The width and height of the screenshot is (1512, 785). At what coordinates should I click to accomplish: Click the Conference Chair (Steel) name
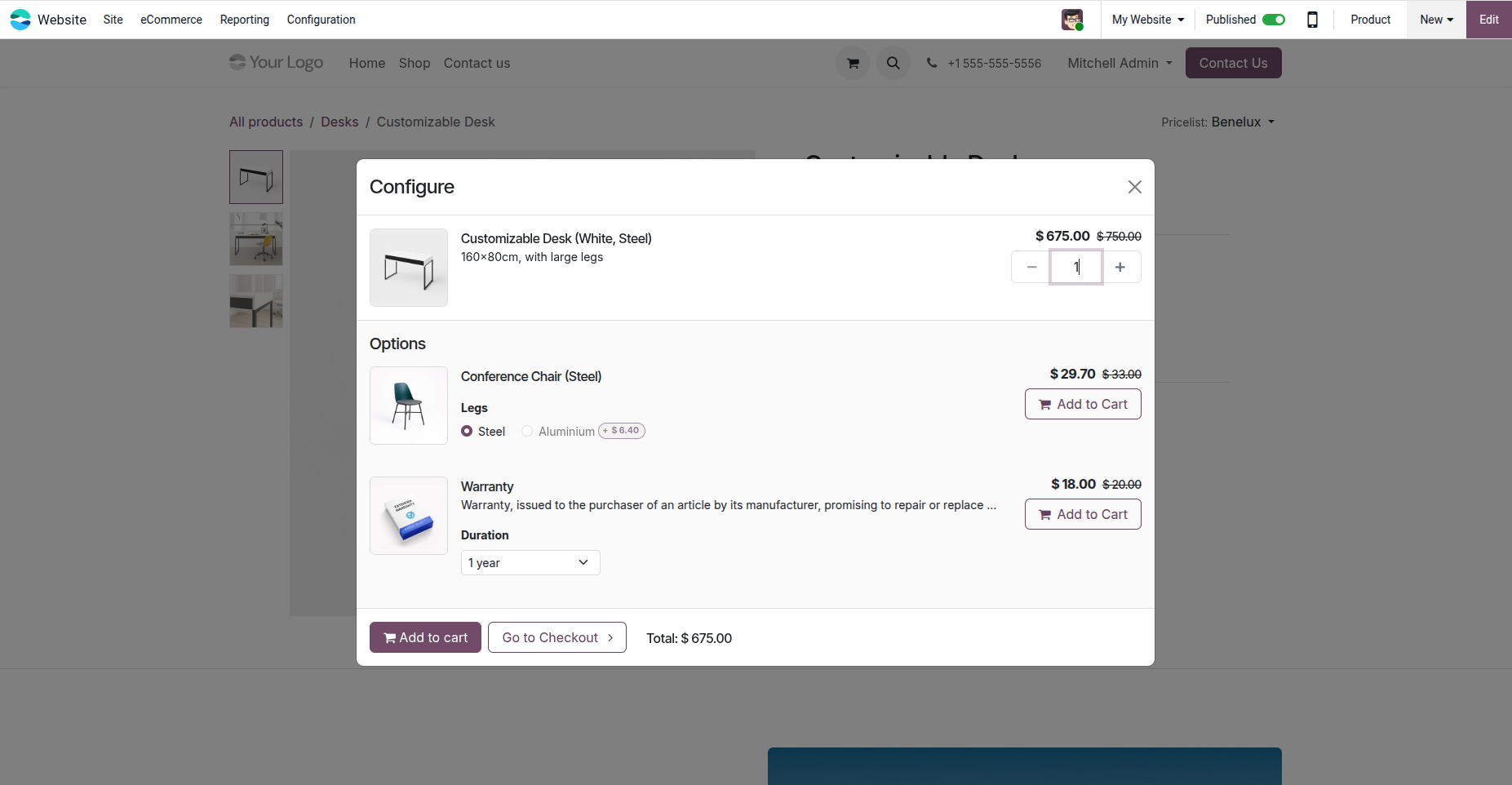tap(531, 376)
